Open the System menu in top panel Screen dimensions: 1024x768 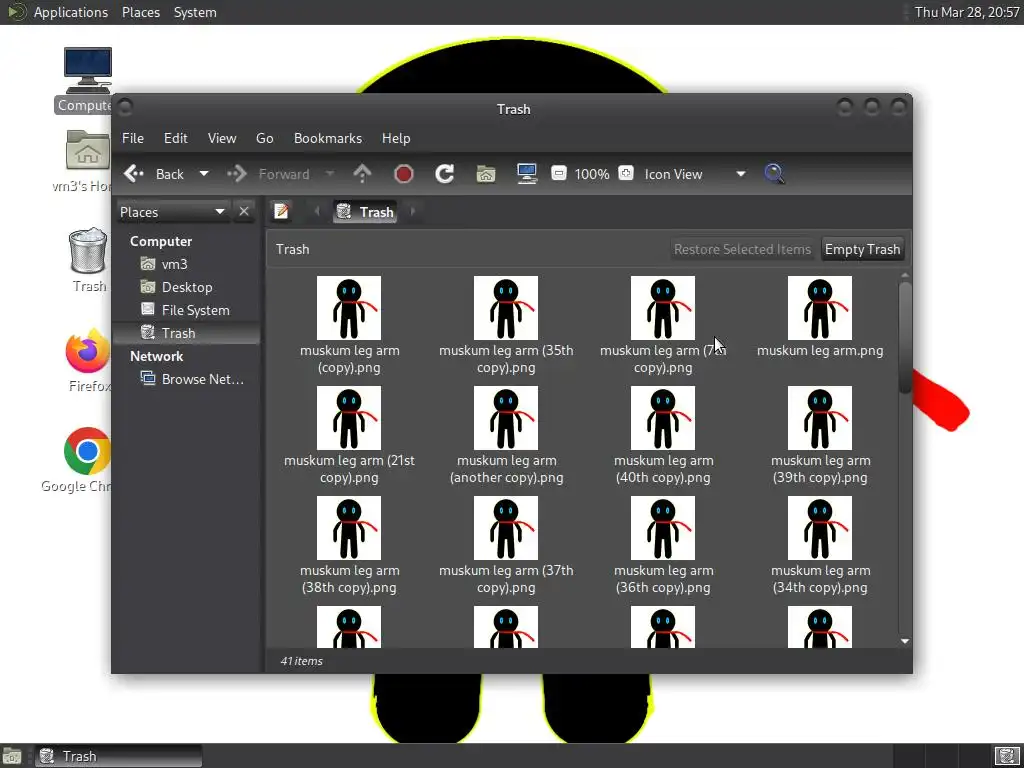pos(195,12)
